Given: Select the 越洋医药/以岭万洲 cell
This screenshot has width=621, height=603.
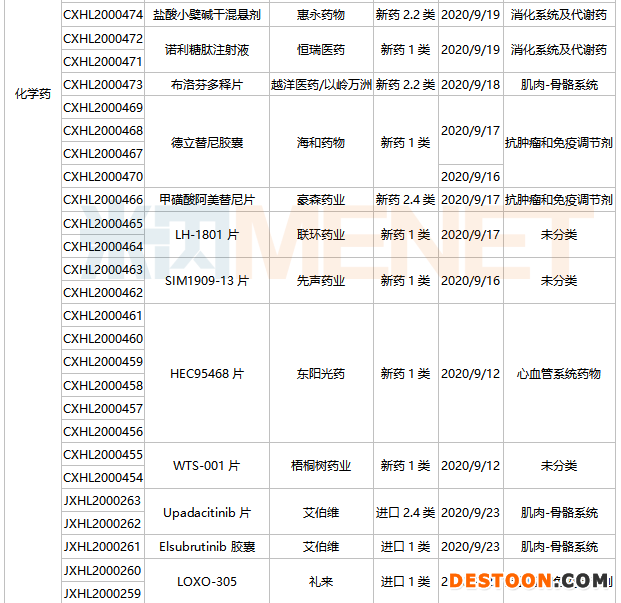Looking at the screenshot, I should tap(321, 85).
